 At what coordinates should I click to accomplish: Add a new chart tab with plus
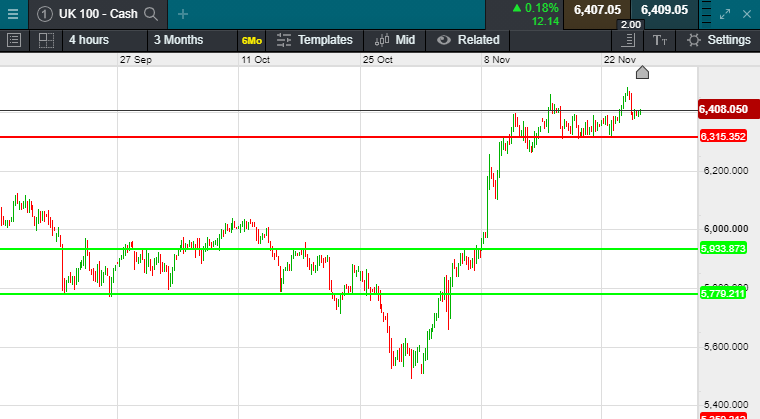[x=183, y=14]
